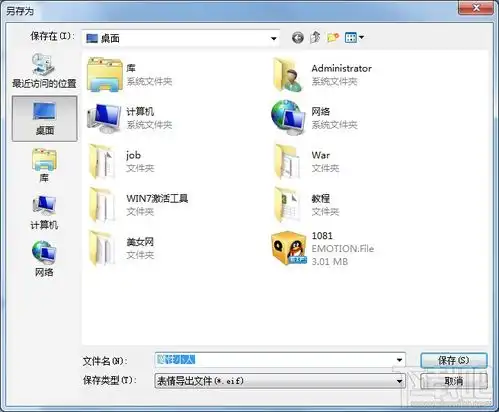The height and width of the screenshot is (412, 499).
Task: Select 库 in the left places bar
Action: pos(44,165)
